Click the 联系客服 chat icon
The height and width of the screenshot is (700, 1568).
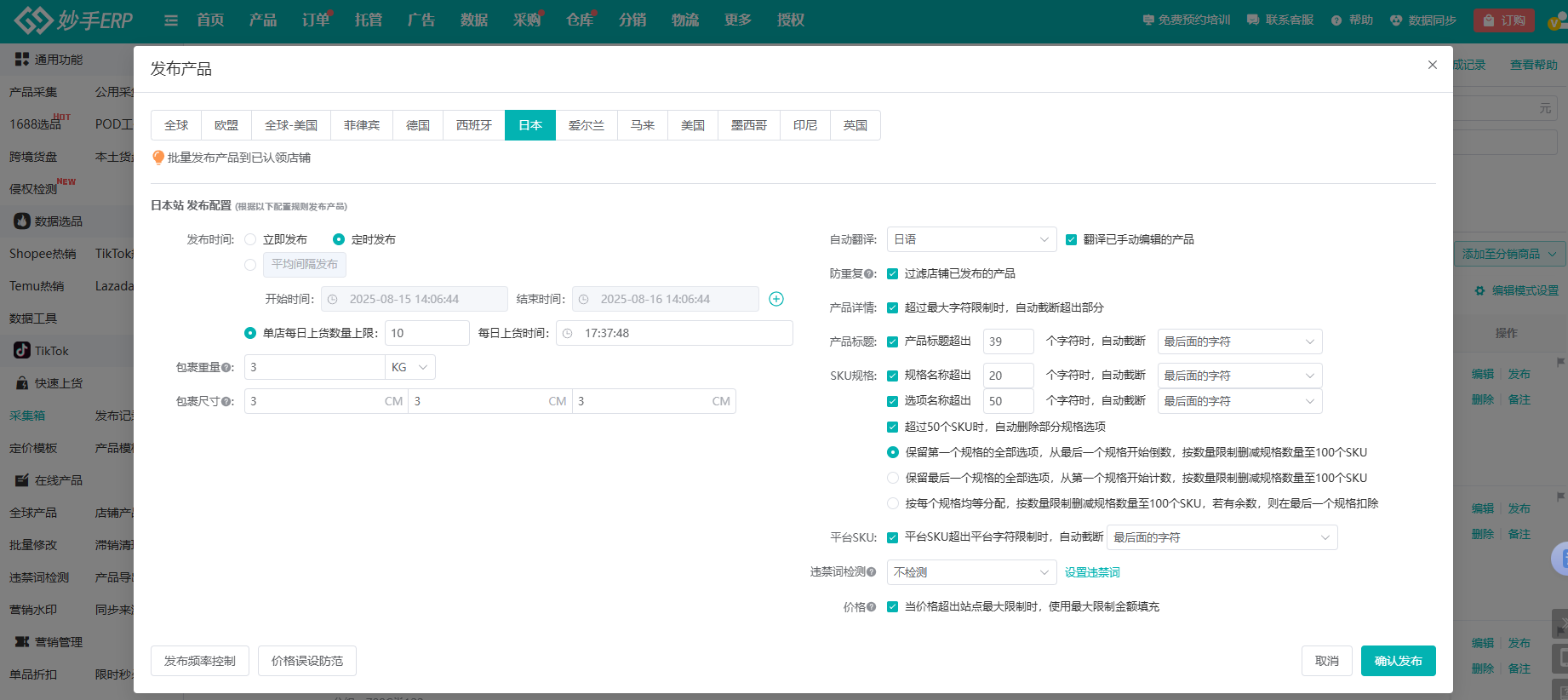click(x=1253, y=20)
